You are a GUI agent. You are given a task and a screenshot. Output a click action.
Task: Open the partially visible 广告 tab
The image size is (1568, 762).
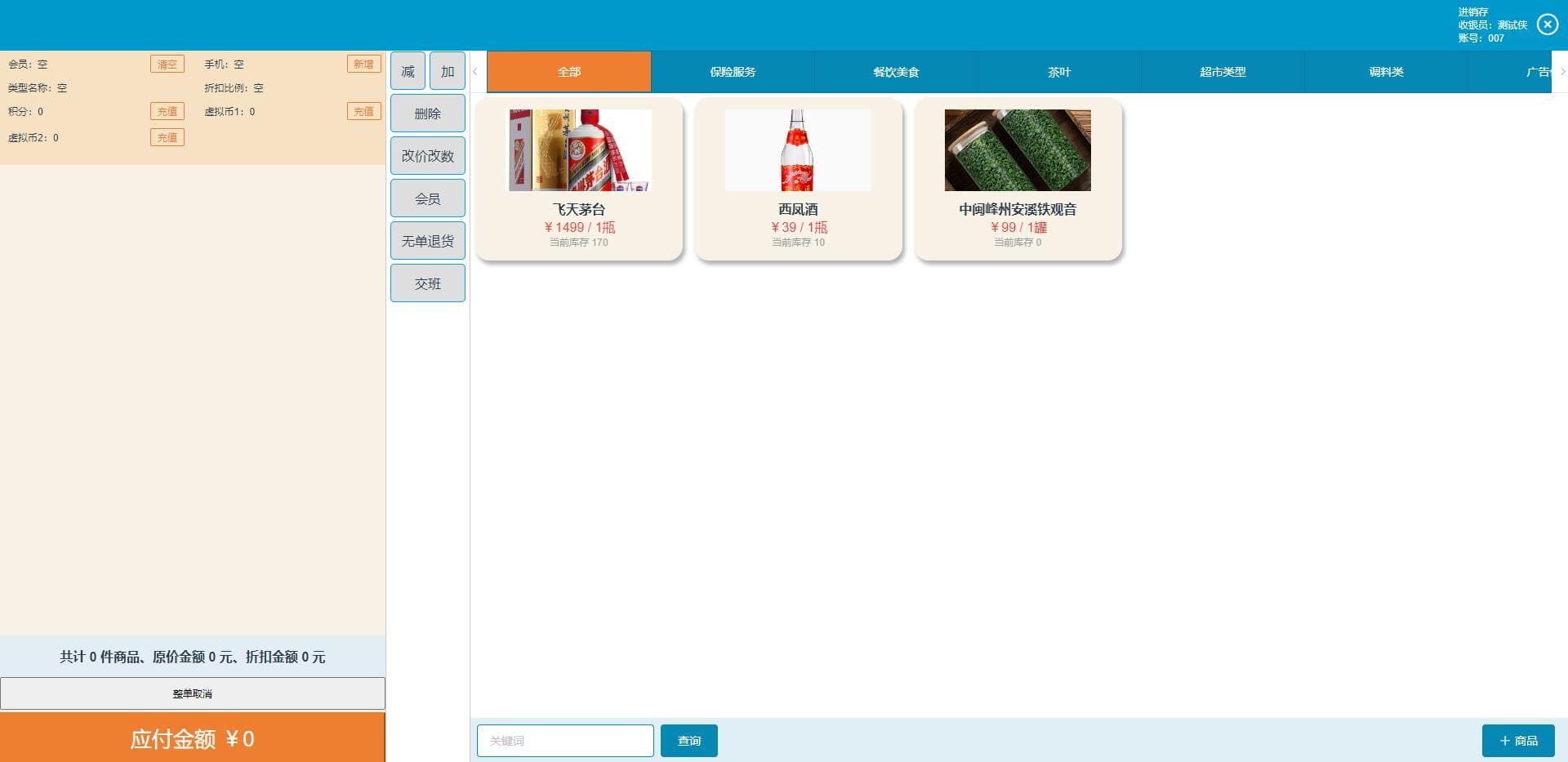point(1511,72)
